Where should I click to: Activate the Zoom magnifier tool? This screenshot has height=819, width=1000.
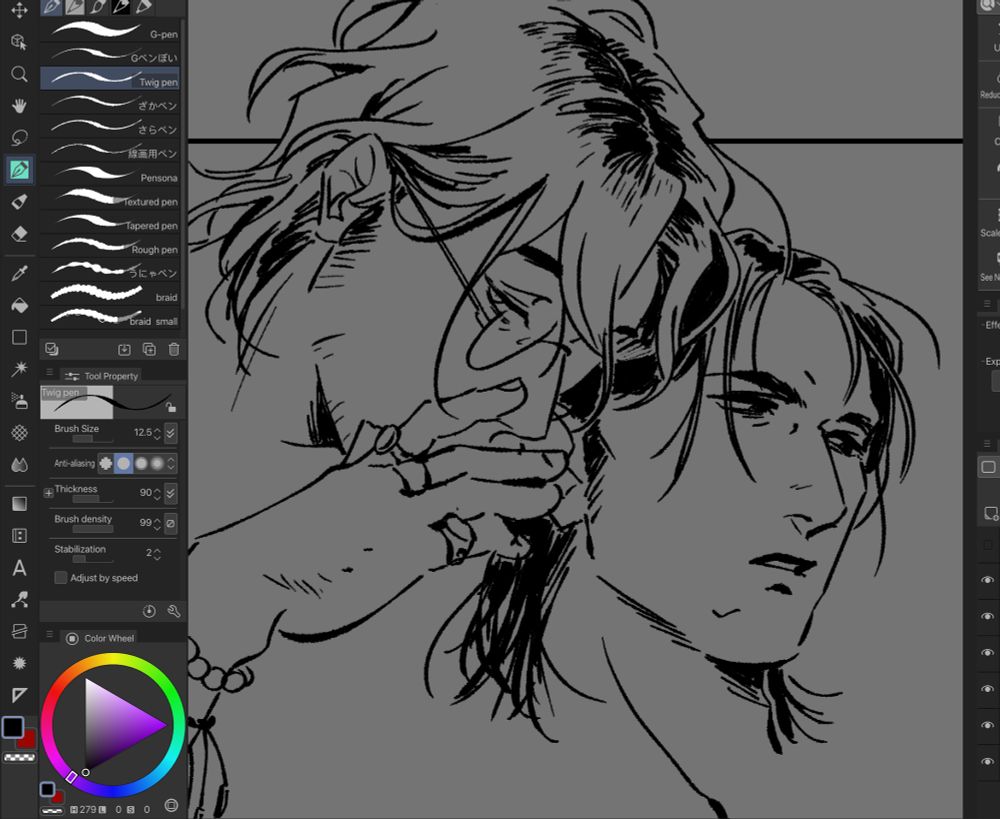(x=17, y=73)
